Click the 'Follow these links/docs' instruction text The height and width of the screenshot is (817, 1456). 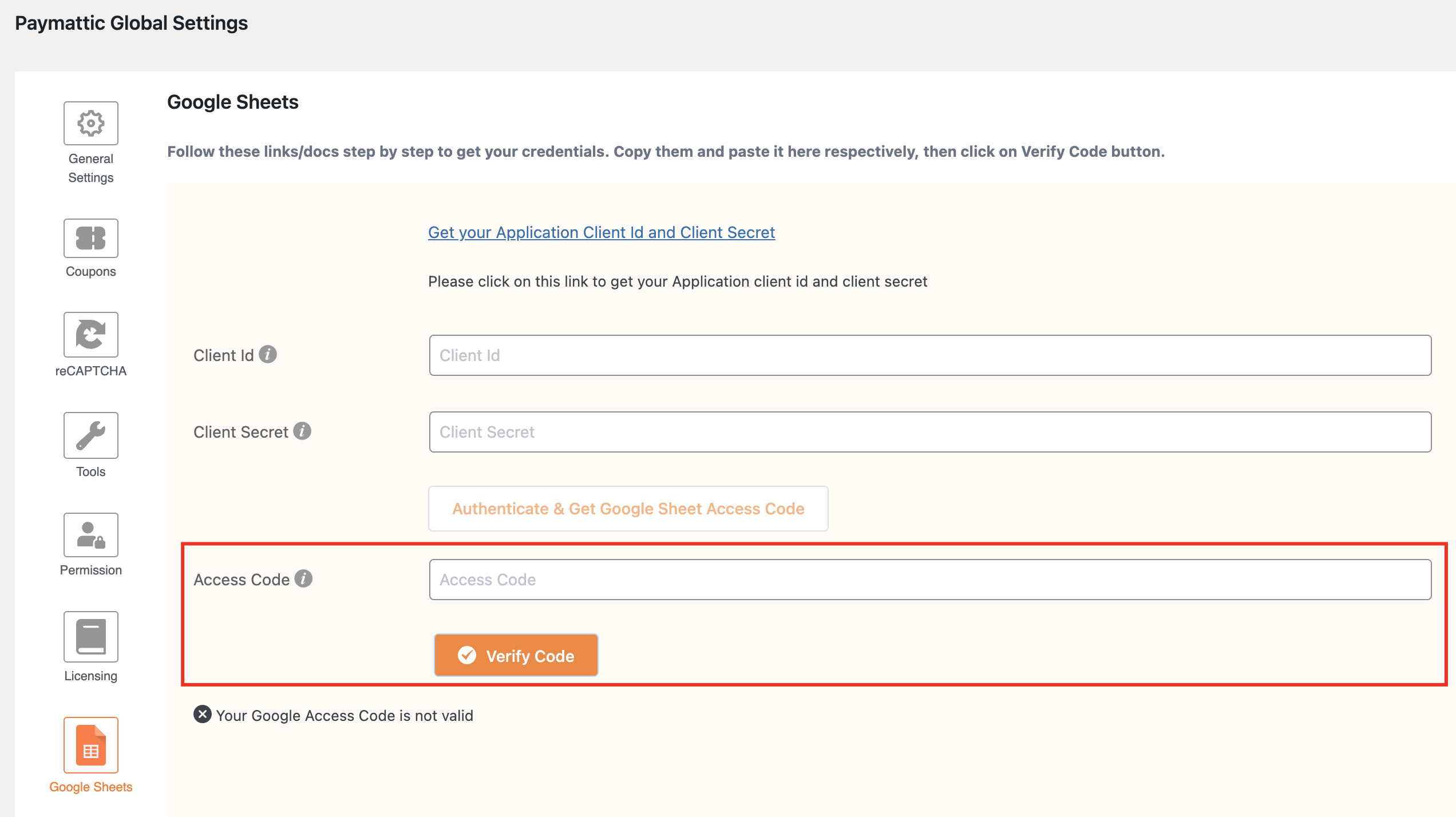(x=666, y=152)
